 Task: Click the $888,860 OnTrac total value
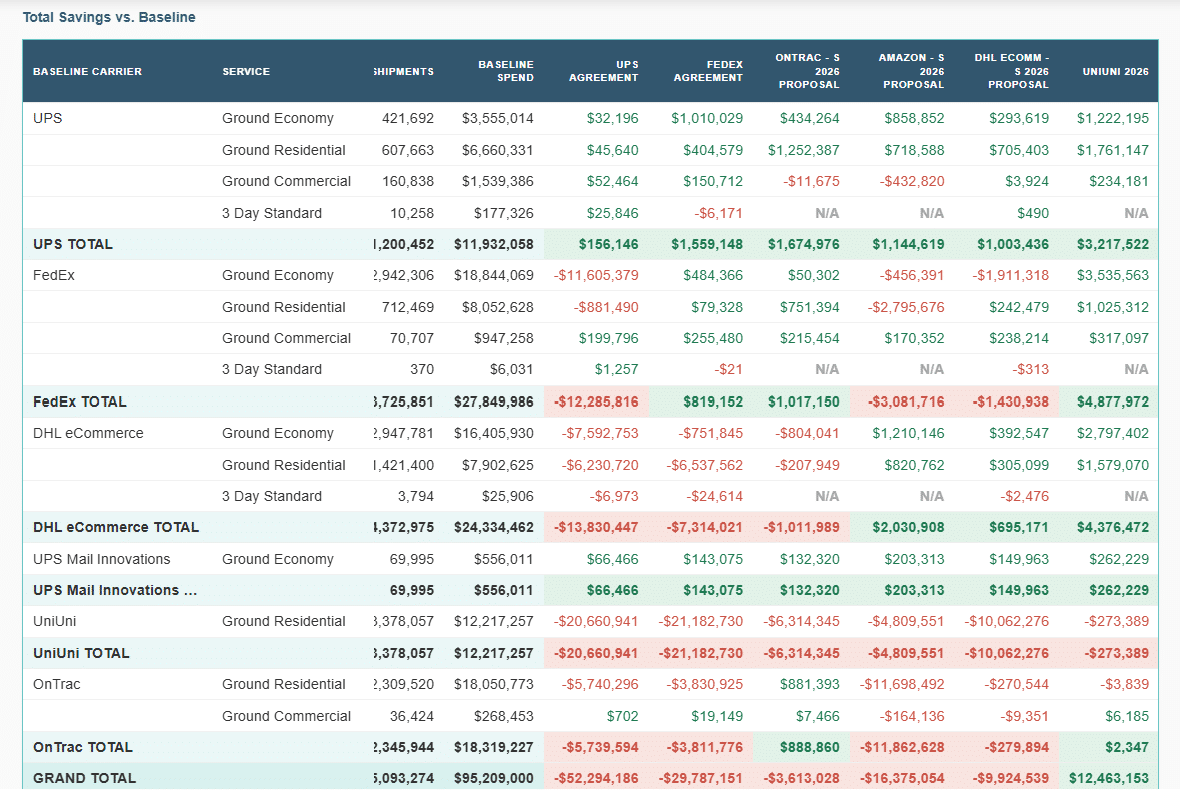tap(809, 747)
